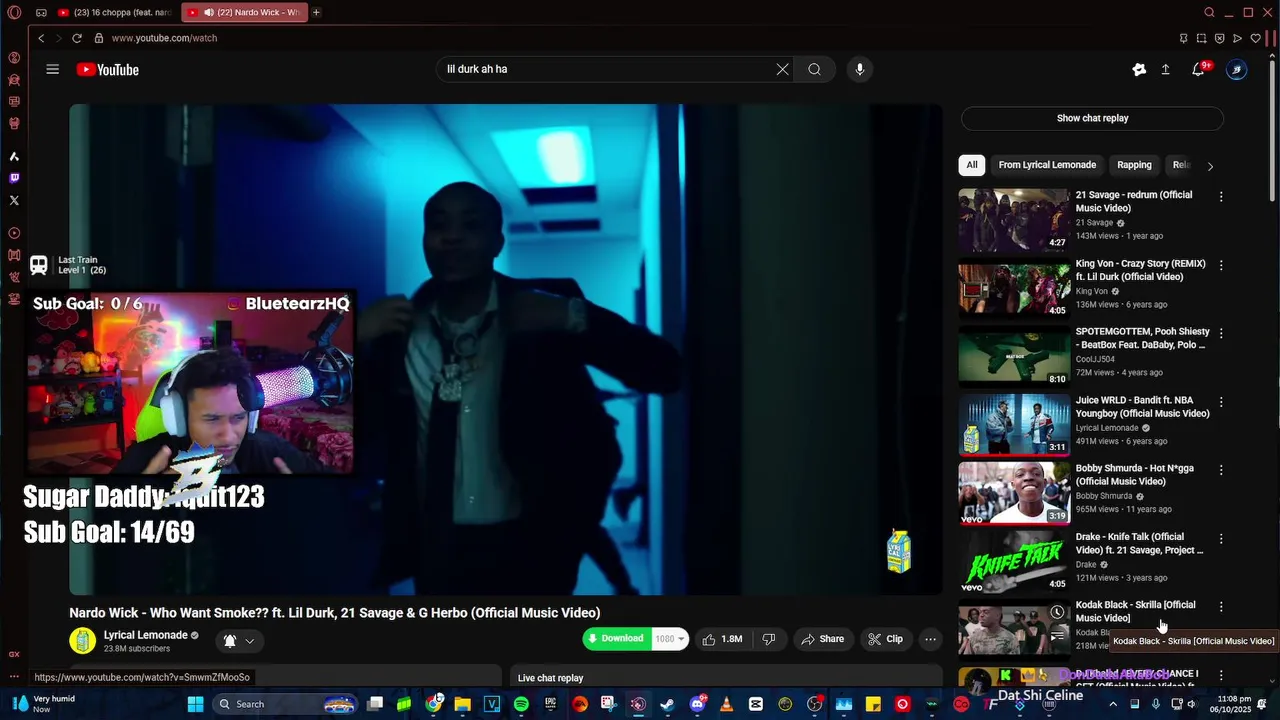
Task: Reload the page in Opera
Action: click(x=77, y=38)
